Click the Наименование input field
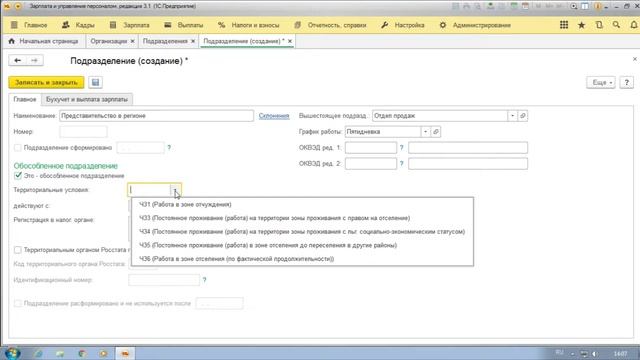This screenshot has width=640, height=360. point(156,116)
